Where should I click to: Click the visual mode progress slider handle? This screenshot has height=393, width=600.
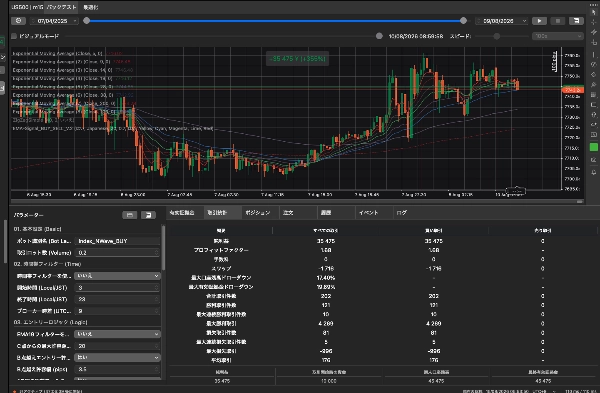pyautogui.click(x=379, y=36)
